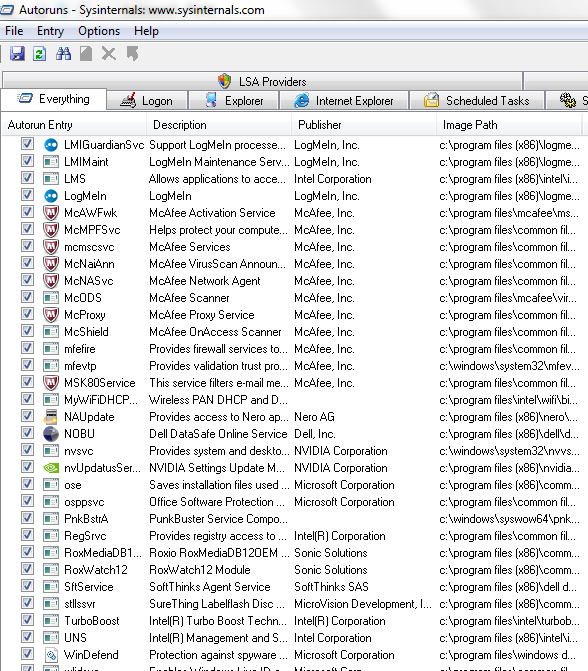Click the McShield generic service icon

coord(51,332)
